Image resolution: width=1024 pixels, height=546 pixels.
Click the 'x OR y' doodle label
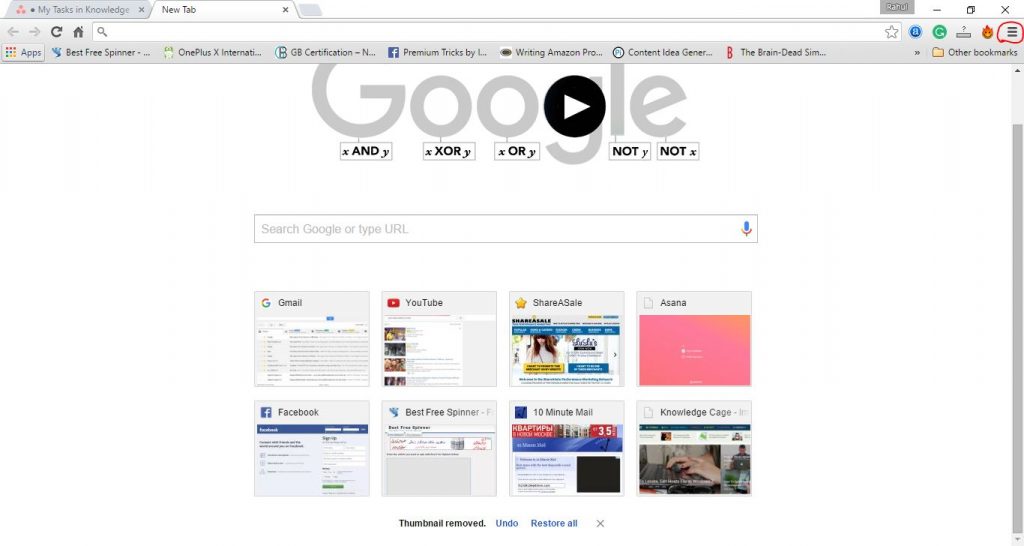point(517,152)
